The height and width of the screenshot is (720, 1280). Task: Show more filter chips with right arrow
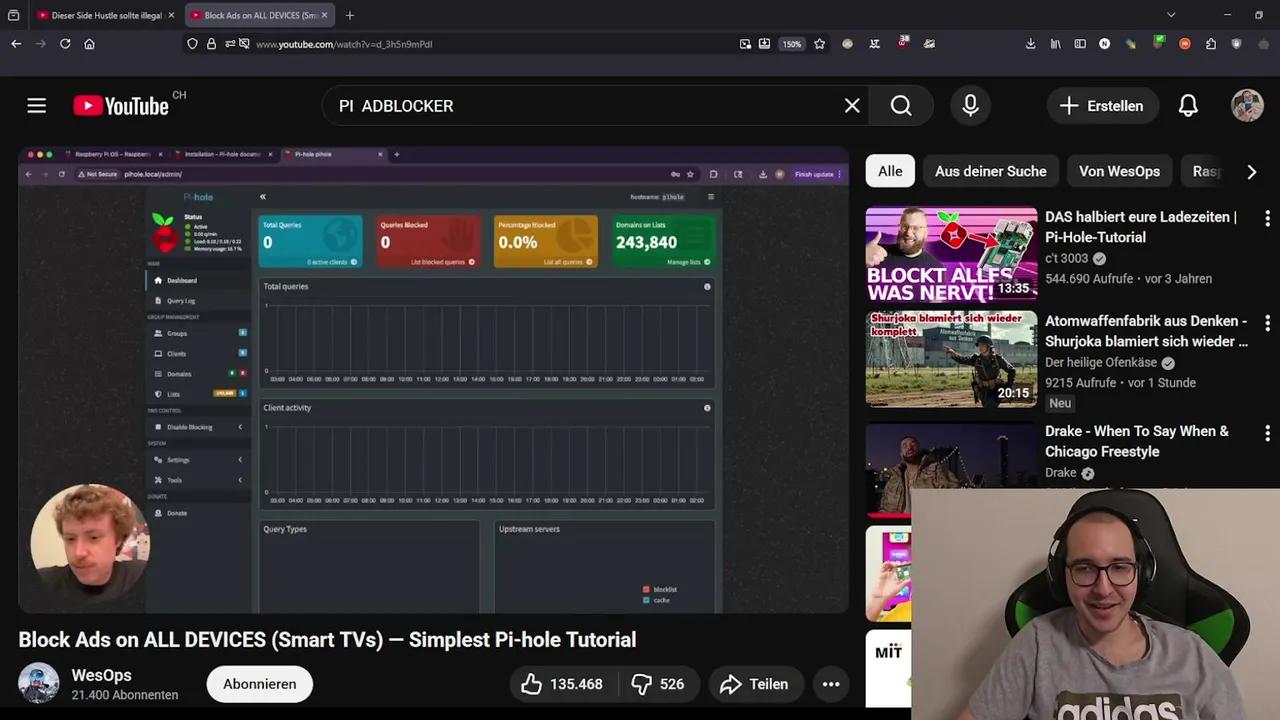[1251, 172]
